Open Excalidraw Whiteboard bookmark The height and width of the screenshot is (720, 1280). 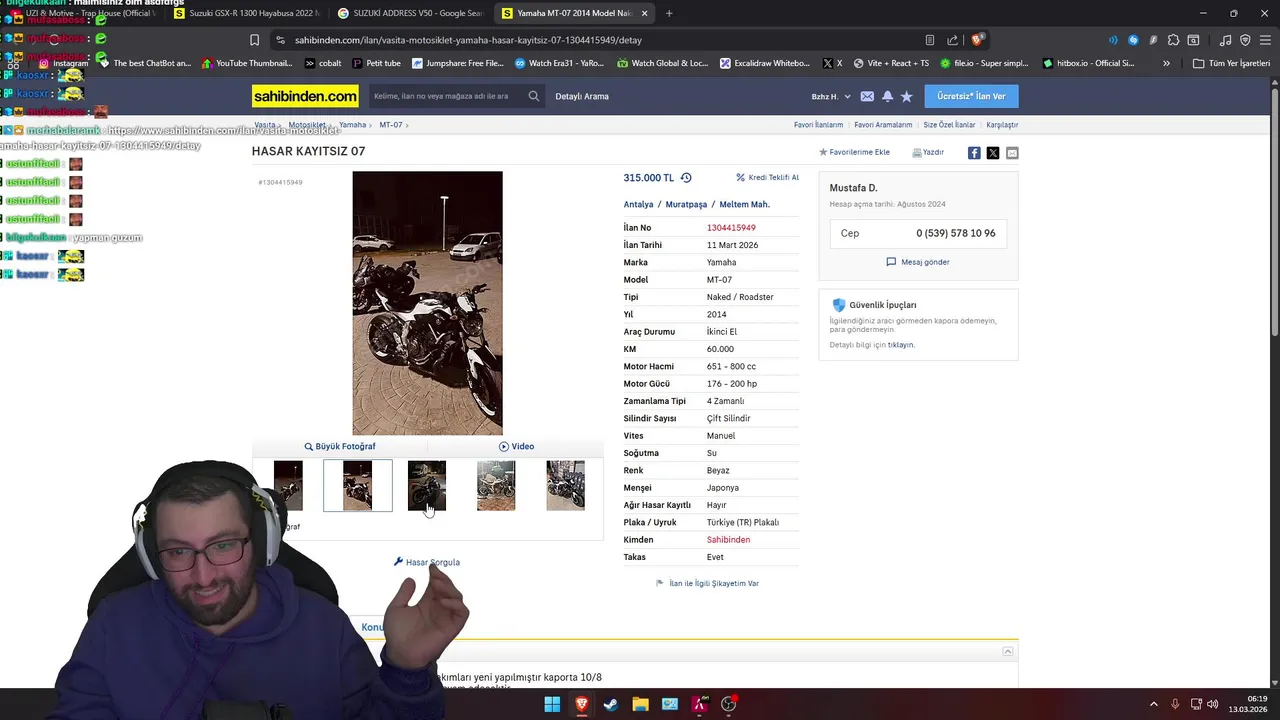[x=765, y=63]
